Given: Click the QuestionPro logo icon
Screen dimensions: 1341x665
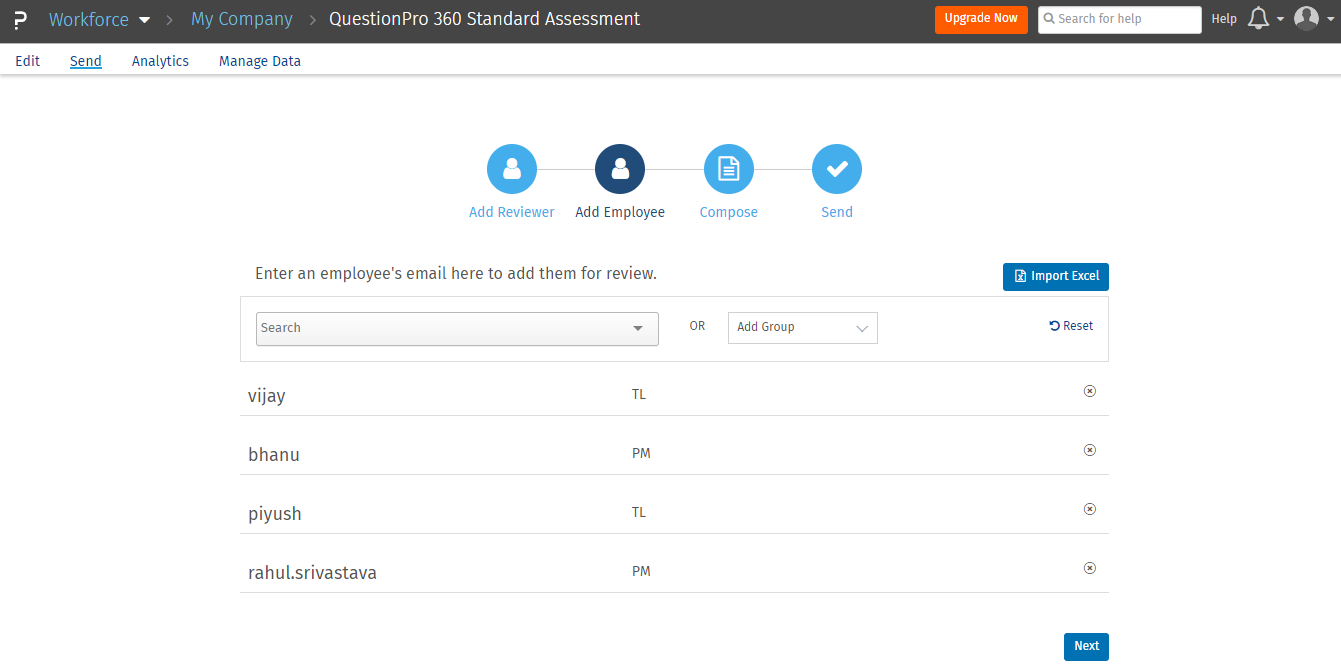Looking at the screenshot, I should click(x=21, y=19).
